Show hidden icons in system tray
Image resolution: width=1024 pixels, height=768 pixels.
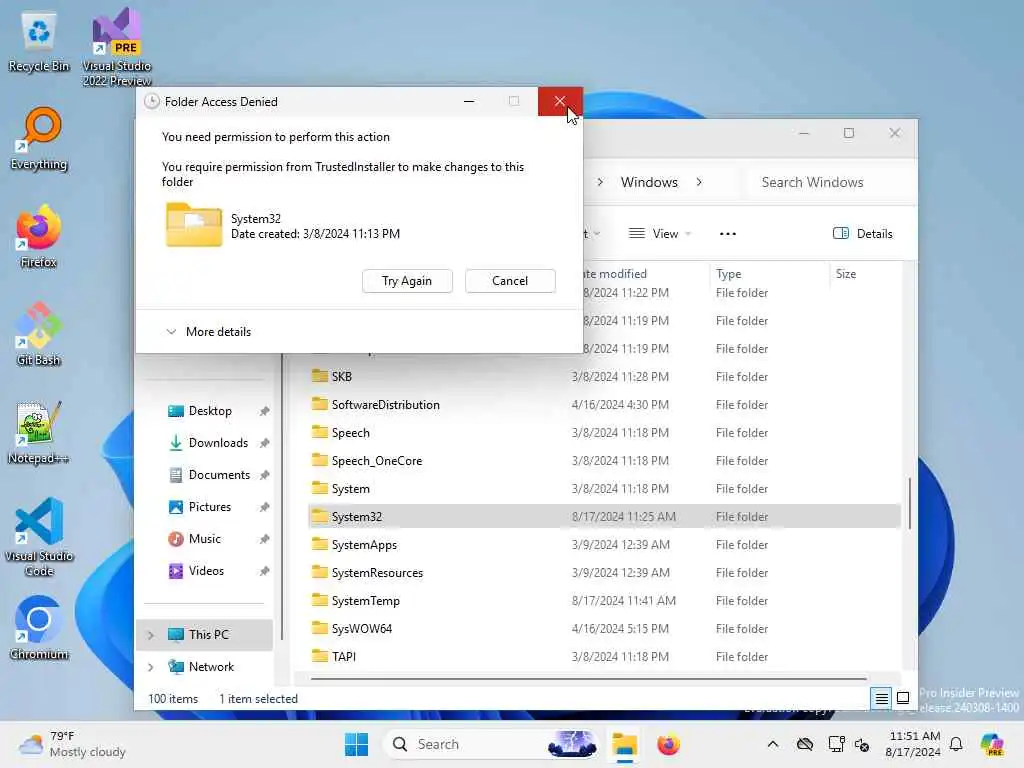(x=773, y=744)
